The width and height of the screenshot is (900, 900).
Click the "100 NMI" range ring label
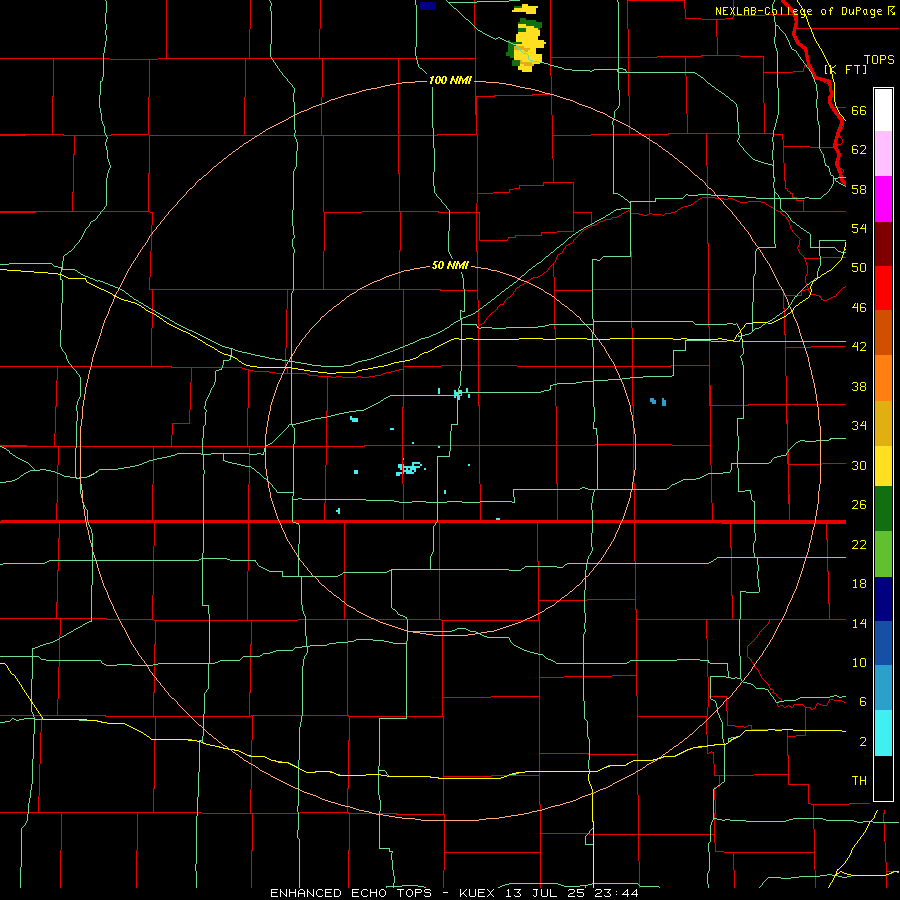click(450, 80)
